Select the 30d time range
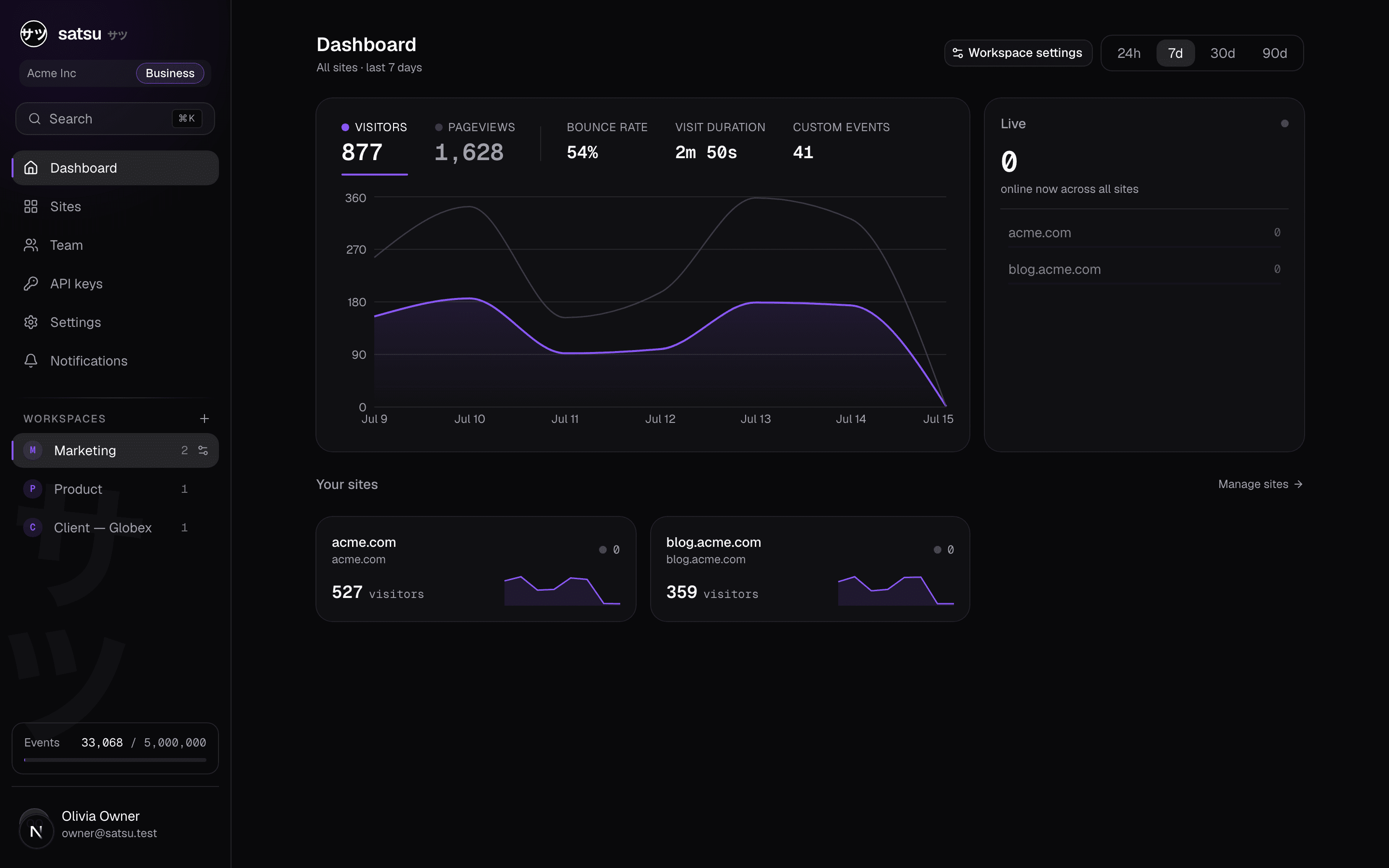 1223,53
